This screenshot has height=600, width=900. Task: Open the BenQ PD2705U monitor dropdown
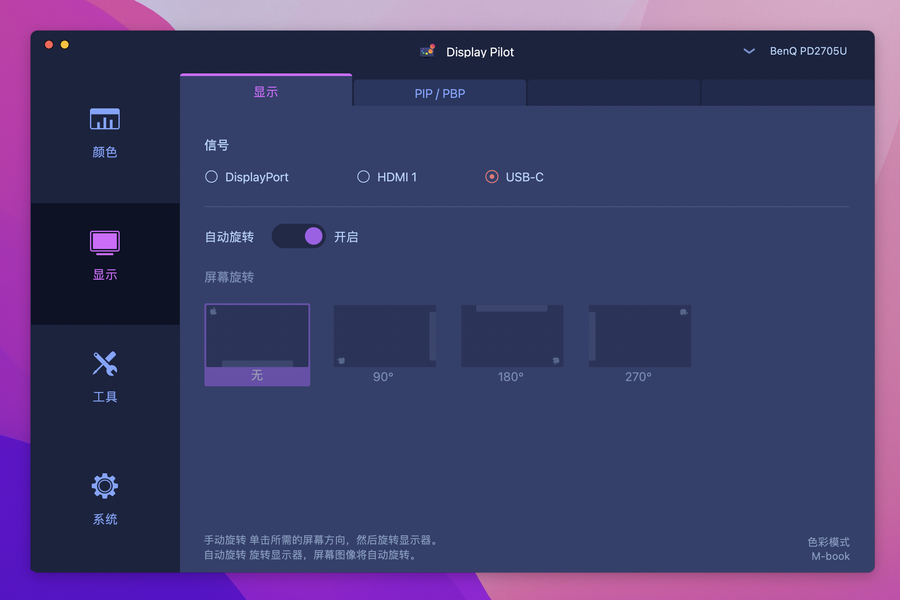(x=808, y=51)
